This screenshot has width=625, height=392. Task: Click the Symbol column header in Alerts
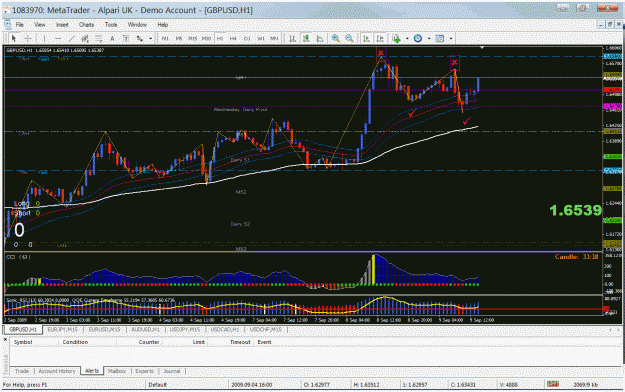(x=23, y=342)
